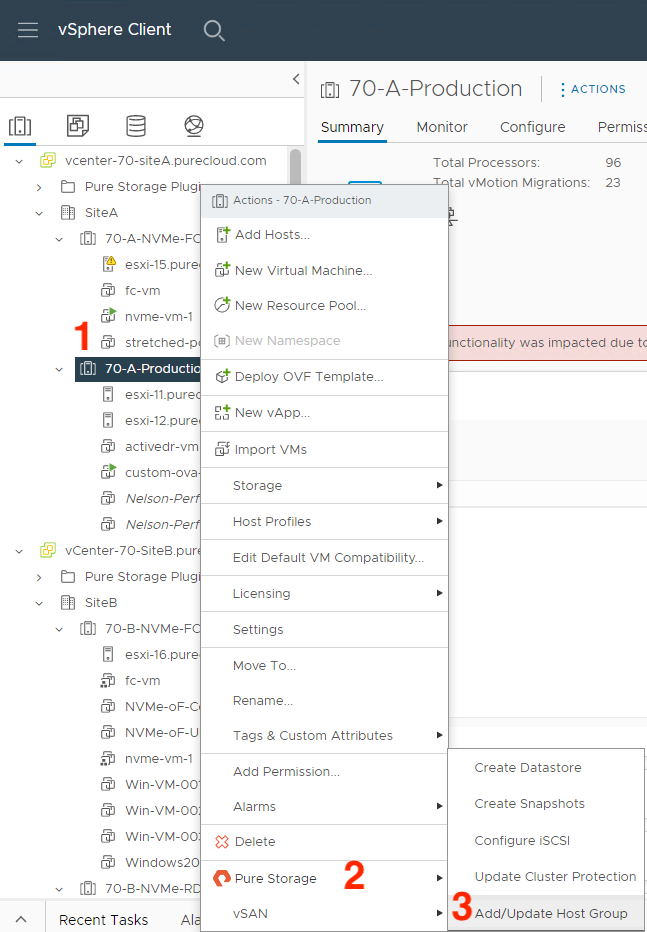
Task: Select Settings in the context menu
Action: tap(324, 629)
